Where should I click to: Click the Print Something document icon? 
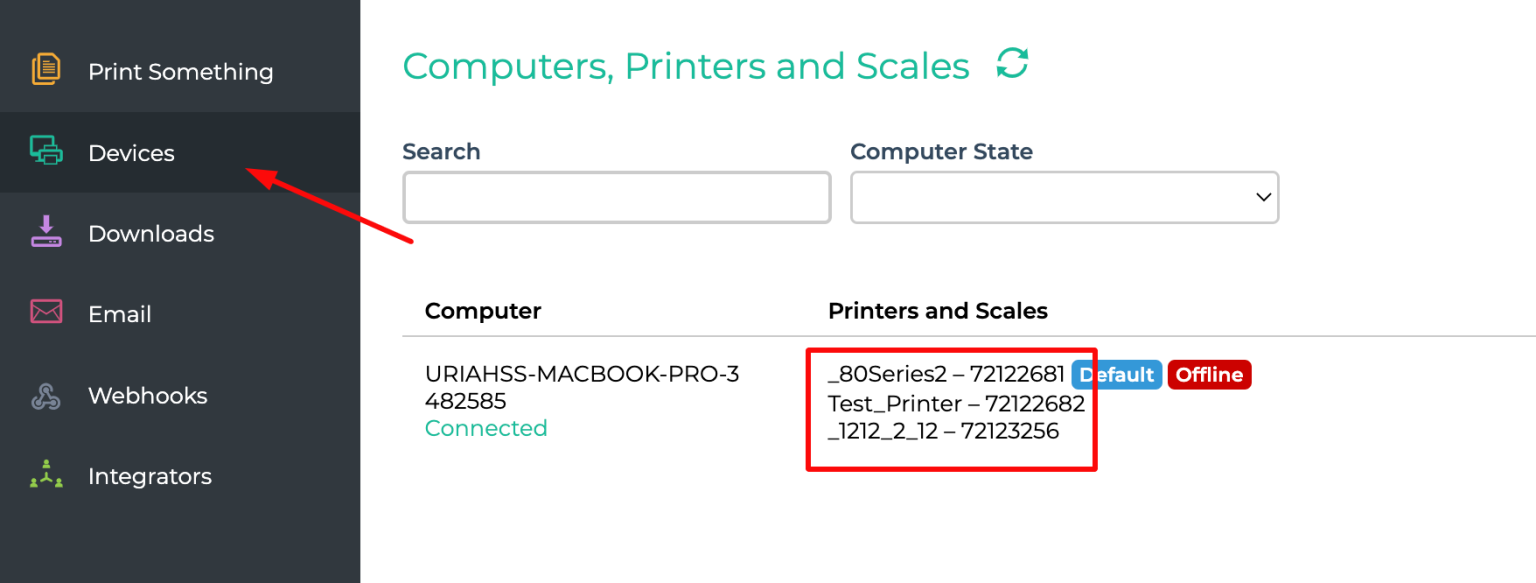click(46, 70)
